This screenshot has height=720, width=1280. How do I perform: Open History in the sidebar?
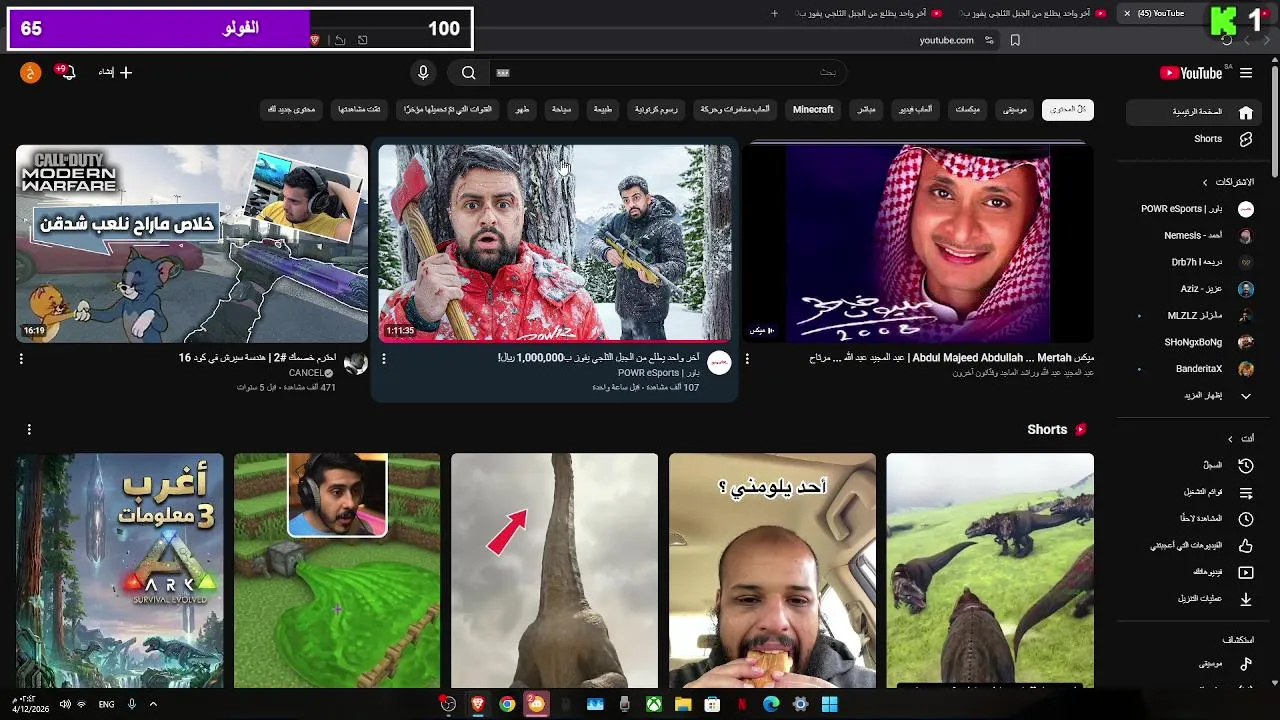pos(1194,465)
